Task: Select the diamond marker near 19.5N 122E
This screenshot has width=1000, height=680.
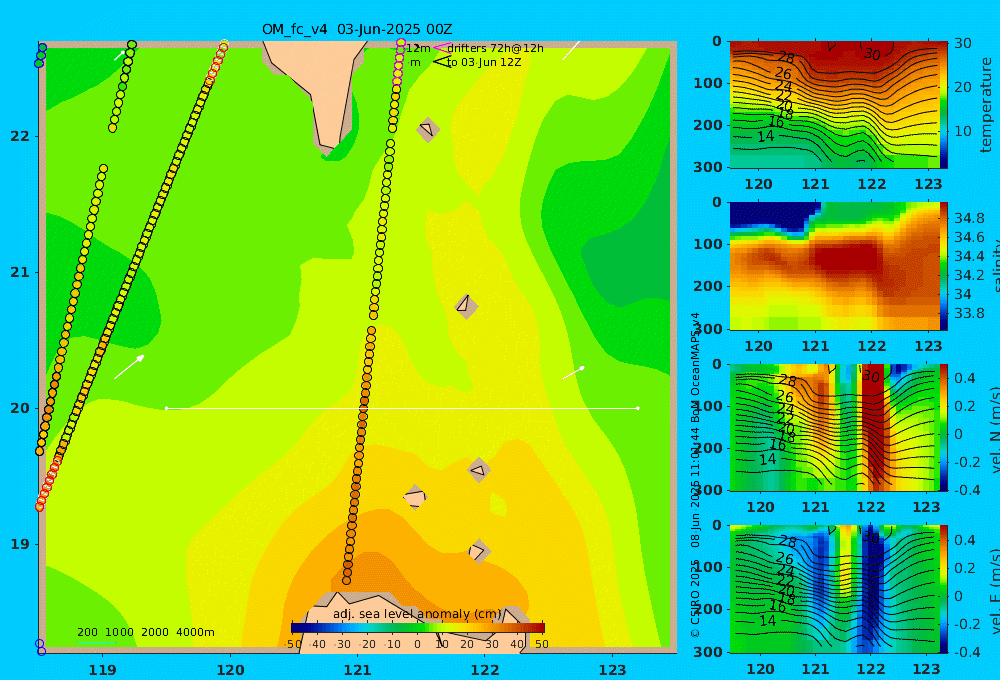Action: [479, 470]
